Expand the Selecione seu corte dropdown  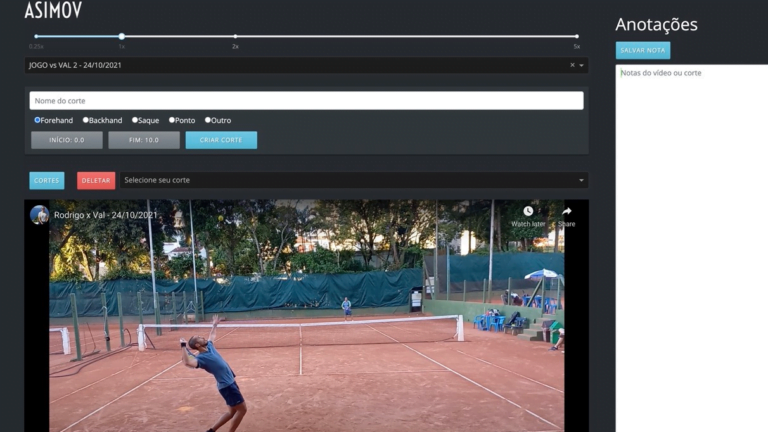point(350,180)
